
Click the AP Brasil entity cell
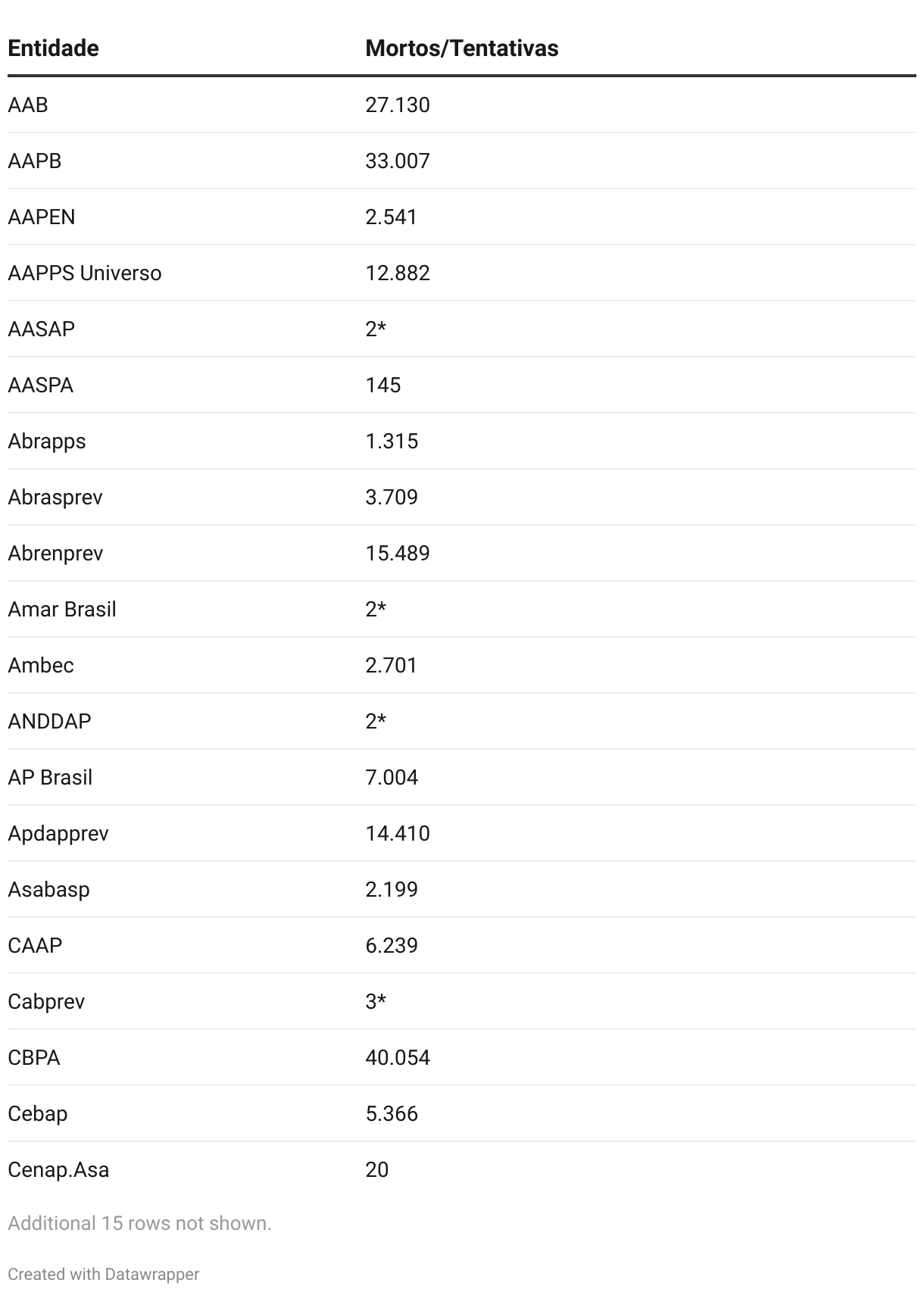[50, 777]
